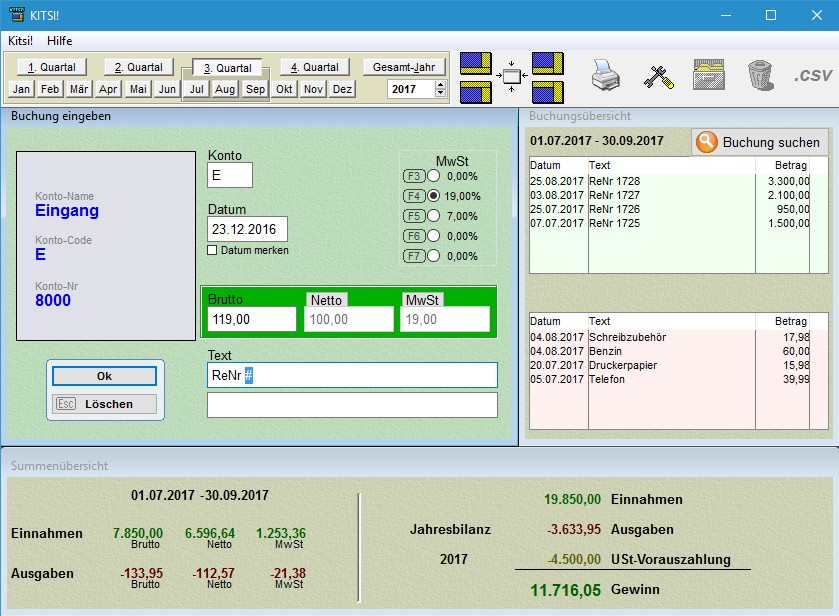Select the F5 7,00% MwSt radio button

[434, 216]
